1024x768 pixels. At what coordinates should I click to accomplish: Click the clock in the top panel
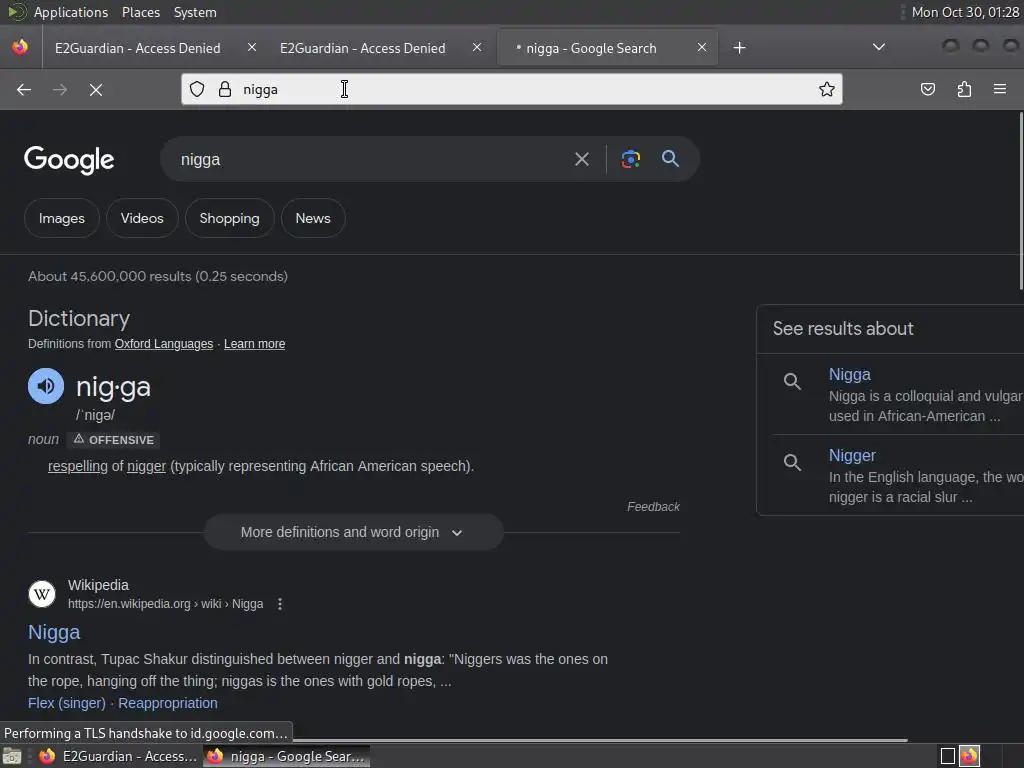965,12
